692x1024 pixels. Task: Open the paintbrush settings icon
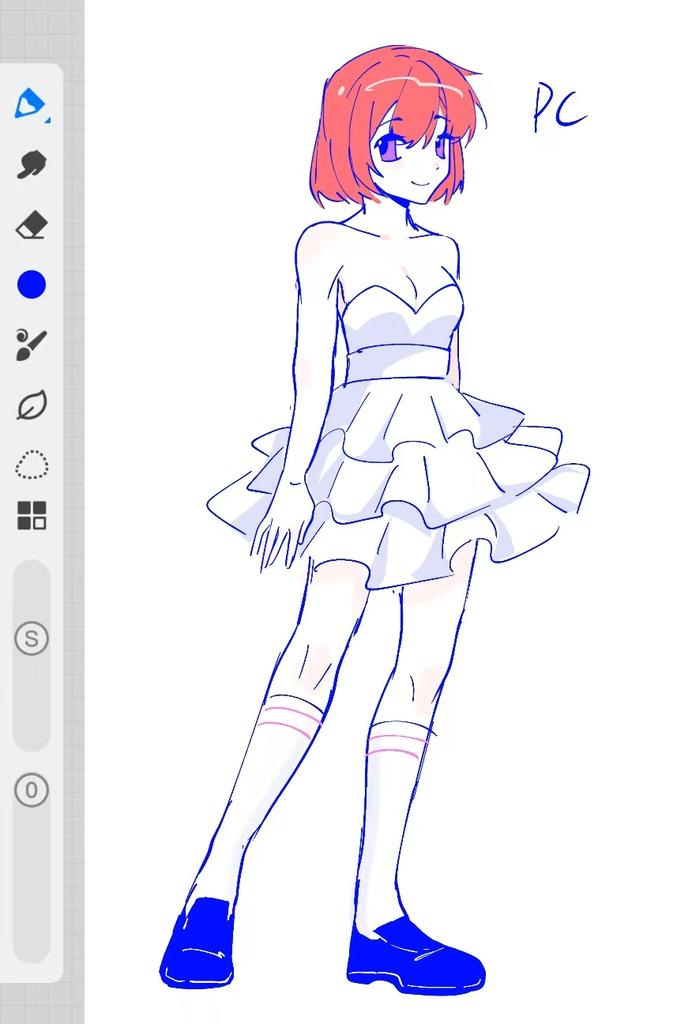coord(31,345)
